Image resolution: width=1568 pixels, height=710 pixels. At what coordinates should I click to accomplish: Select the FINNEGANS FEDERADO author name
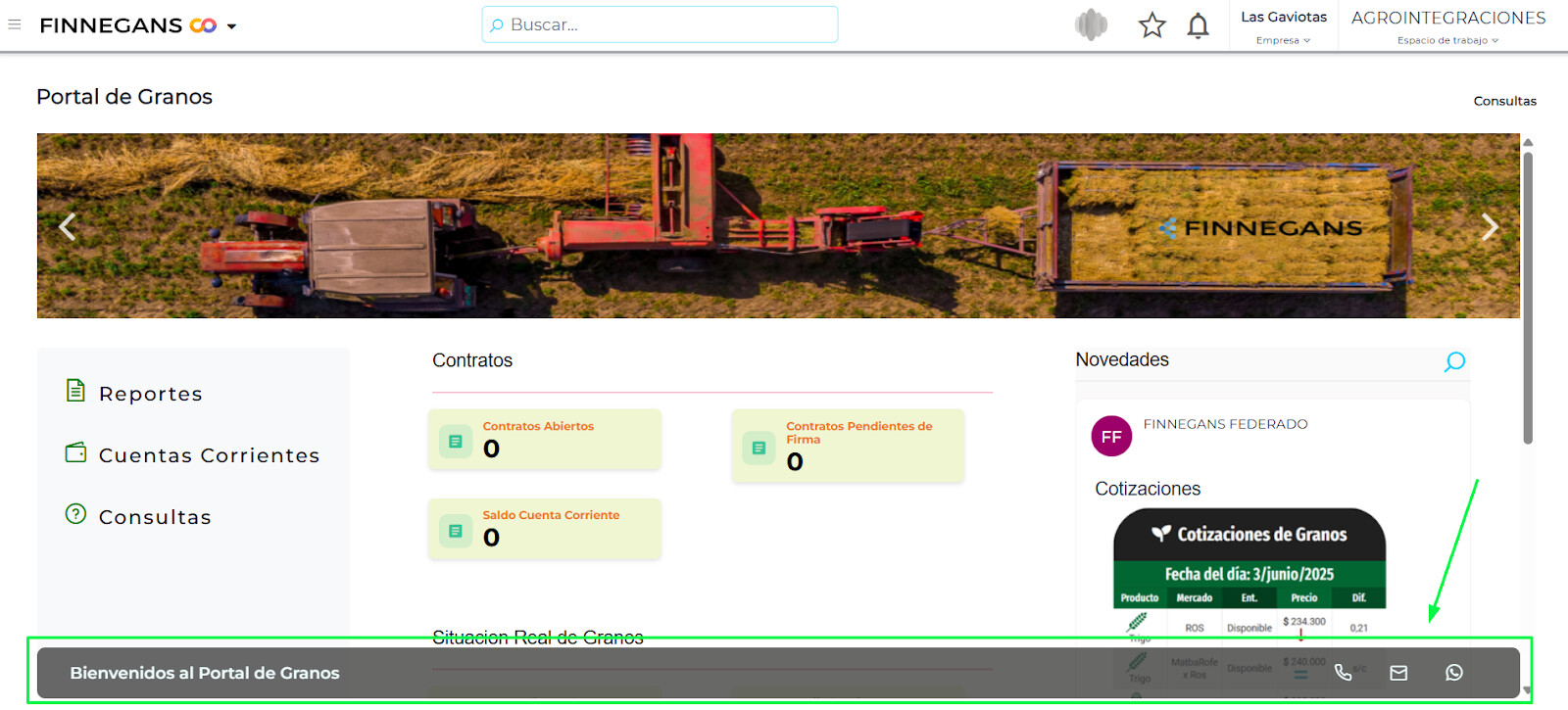(1225, 424)
